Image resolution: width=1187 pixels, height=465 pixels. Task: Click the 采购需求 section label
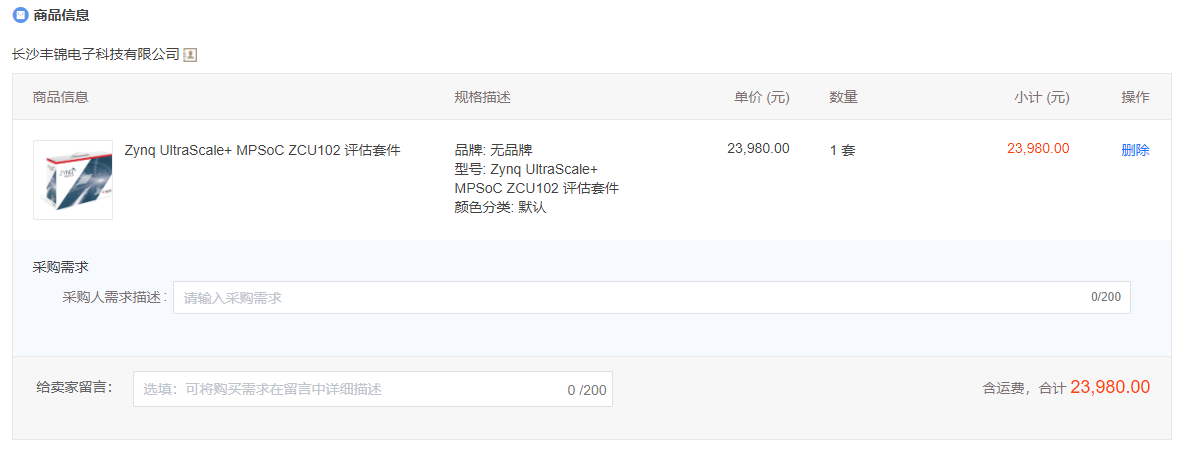(x=61, y=267)
